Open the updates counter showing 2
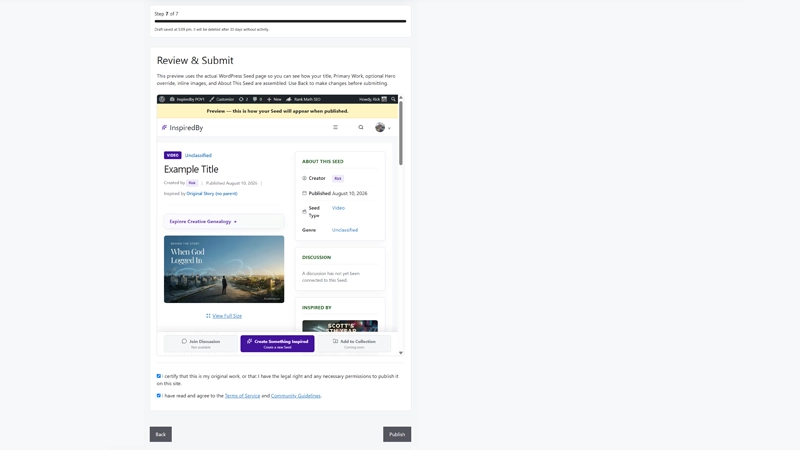 pyautogui.click(x=243, y=99)
